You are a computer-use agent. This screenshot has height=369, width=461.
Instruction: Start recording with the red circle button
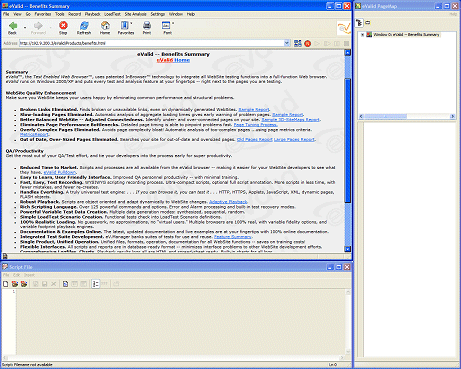tap(307, 43)
